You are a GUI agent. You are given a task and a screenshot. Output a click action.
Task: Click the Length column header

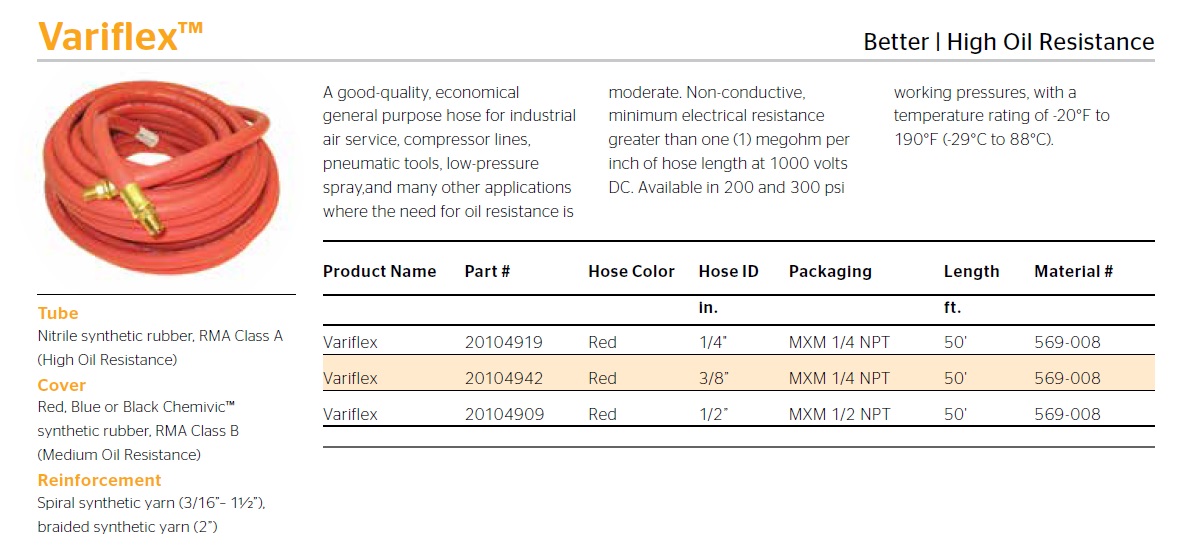971,271
